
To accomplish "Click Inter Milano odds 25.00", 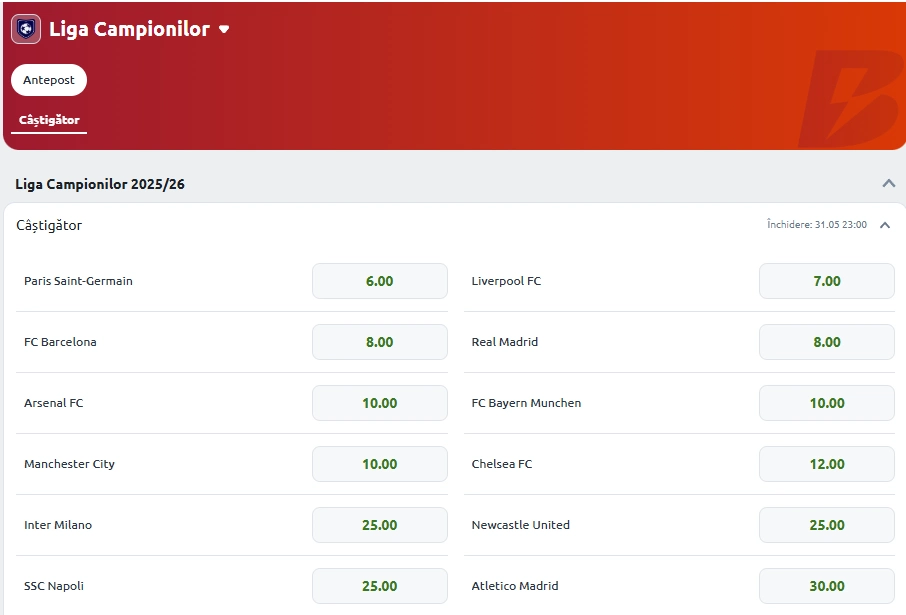I will pyautogui.click(x=380, y=525).
